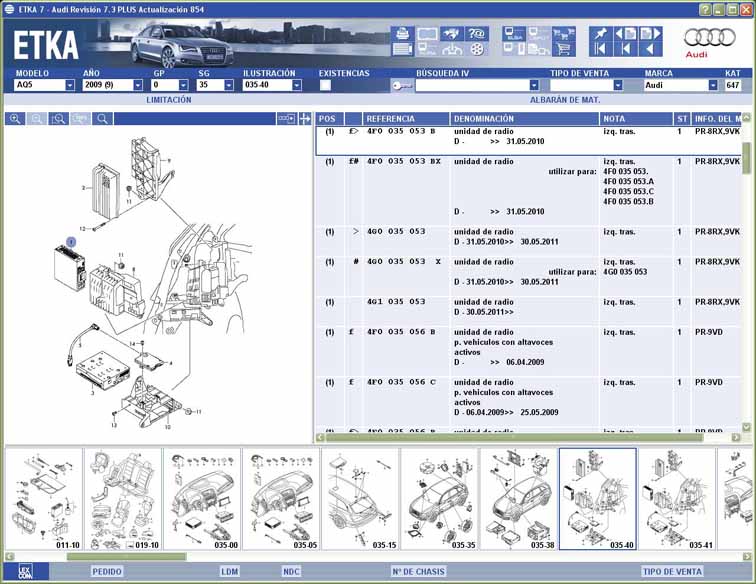Click the key icon beside Búsqueda IV

pyautogui.click(x=401, y=86)
